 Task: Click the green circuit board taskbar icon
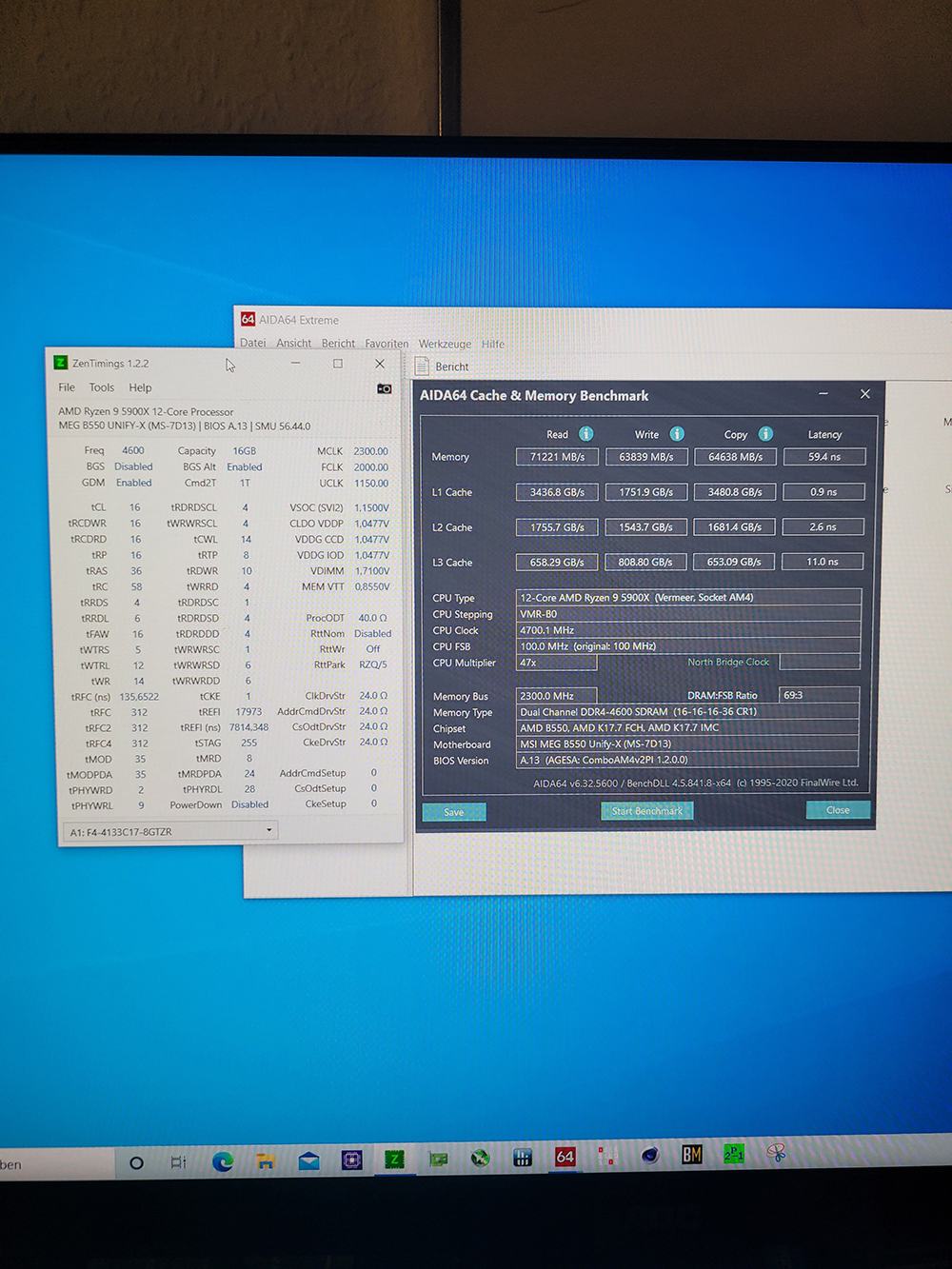coord(438,1160)
